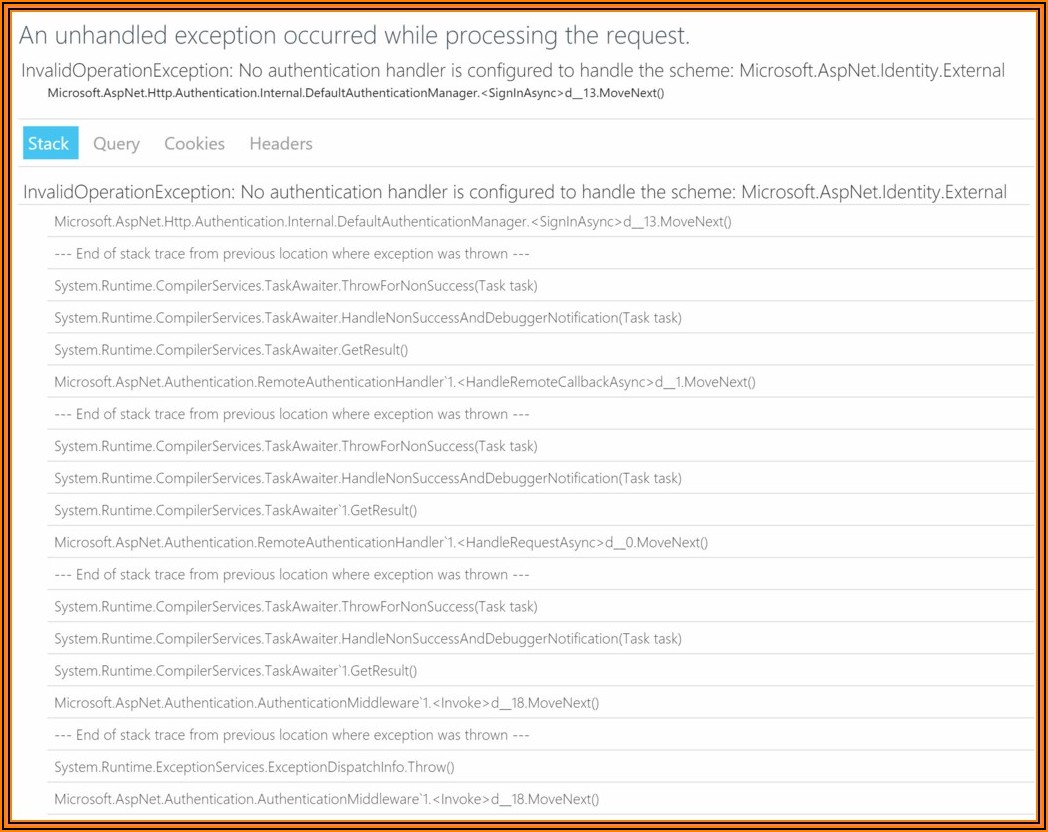Screen dimensions: 1048x832
Task: Expand the first TaskAwaiter.ThrowForNonSuccess frame
Action: (x=295, y=286)
